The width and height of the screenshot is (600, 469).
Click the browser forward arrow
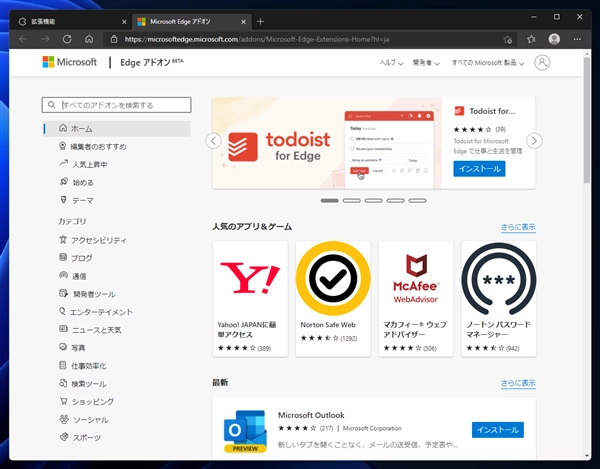tap(45, 39)
